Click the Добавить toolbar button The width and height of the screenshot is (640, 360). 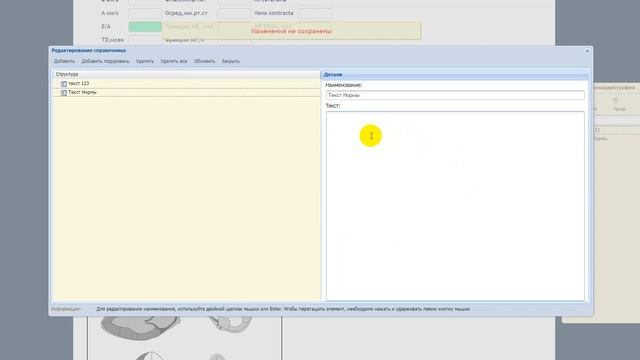(64, 61)
